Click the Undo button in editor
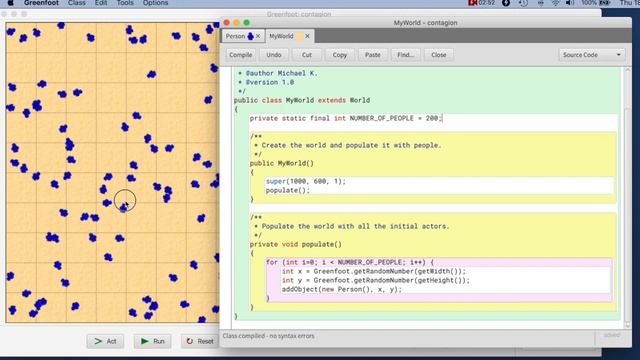The width and height of the screenshot is (640, 360). (274, 55)
